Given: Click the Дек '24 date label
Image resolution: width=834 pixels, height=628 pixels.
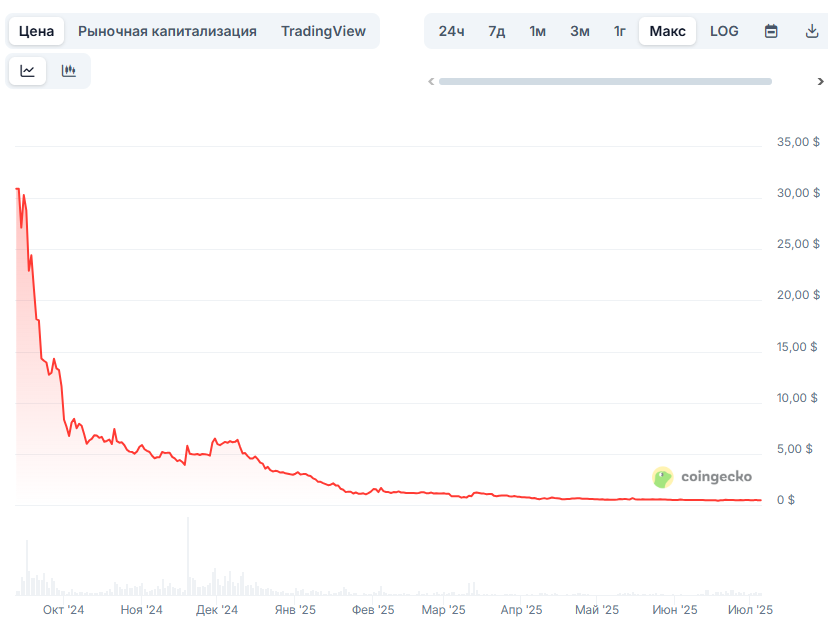Looking at the screenshot, I should coord(216,610).
